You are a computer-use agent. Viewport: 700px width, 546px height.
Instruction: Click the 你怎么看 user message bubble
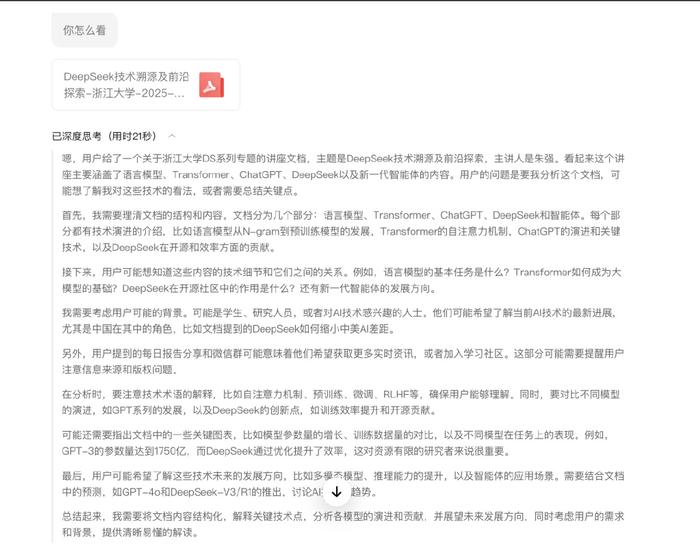click(x=84, y=30)
